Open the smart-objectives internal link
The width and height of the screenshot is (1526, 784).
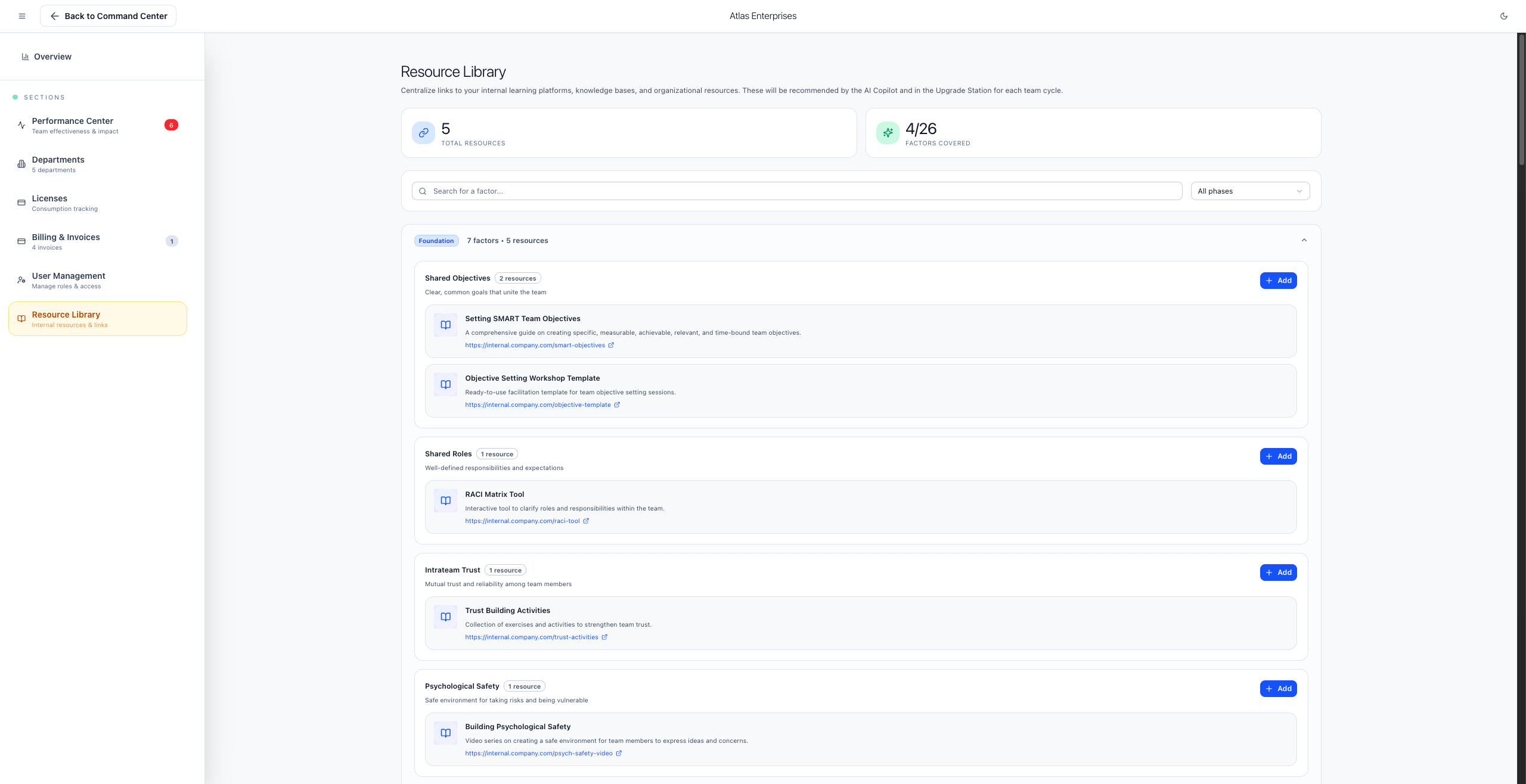pos(535,345)
